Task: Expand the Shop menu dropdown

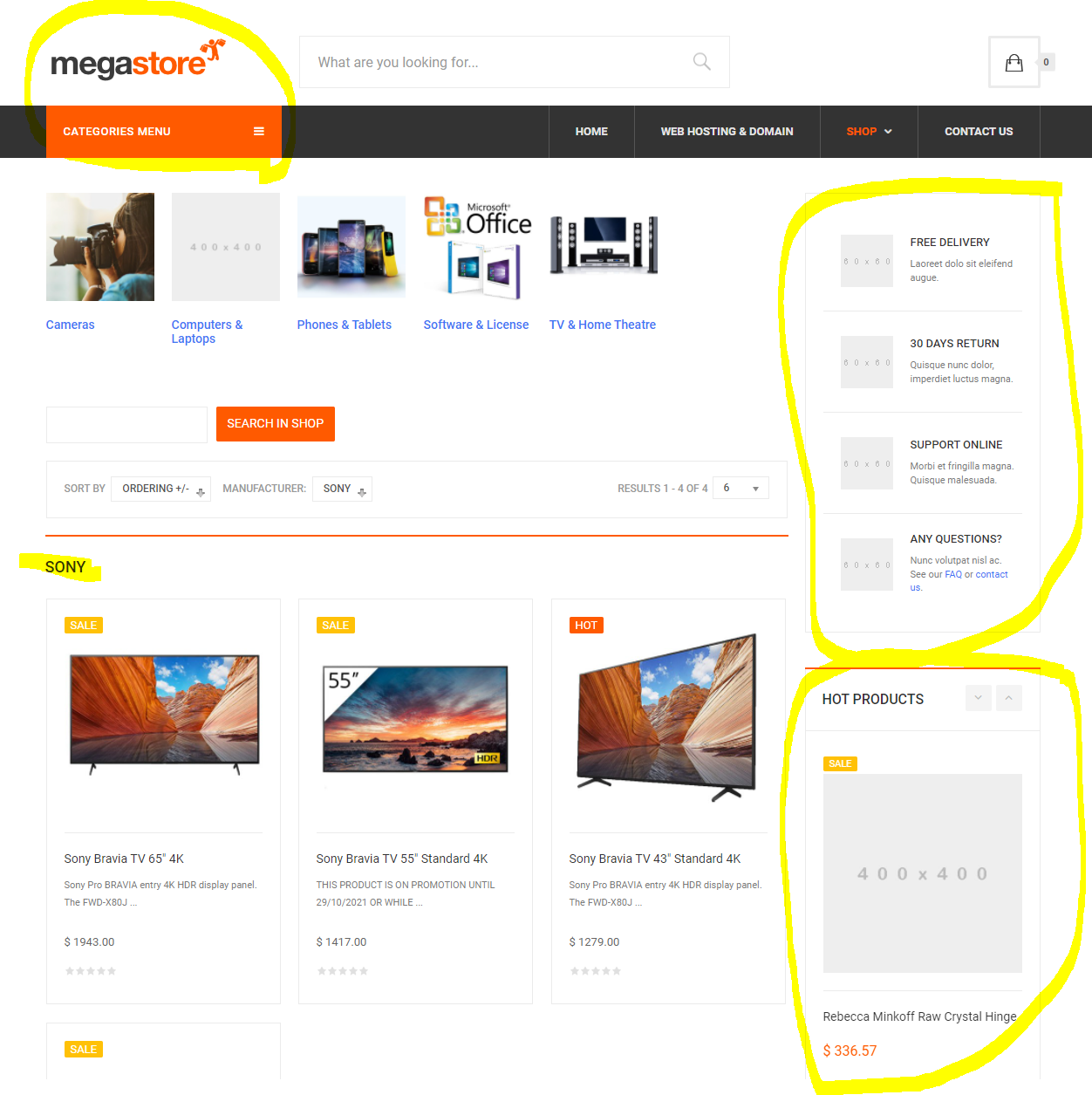Action: point(869,132)
